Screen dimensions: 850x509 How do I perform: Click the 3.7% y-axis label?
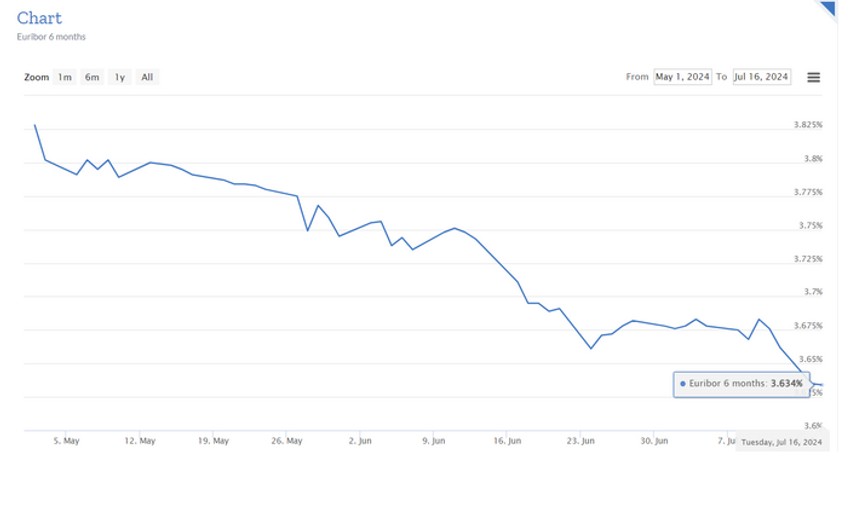(x=812, y=292)
